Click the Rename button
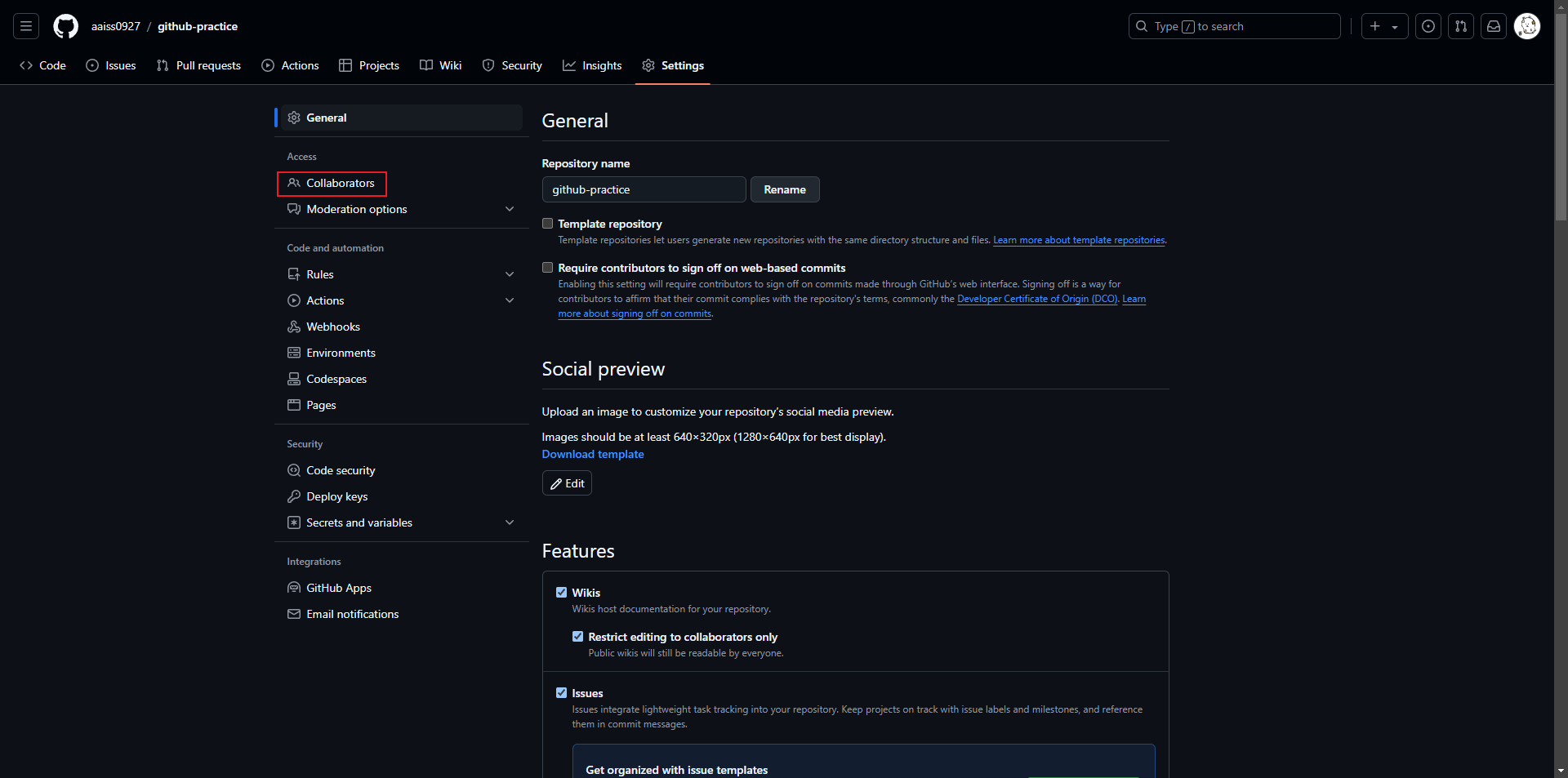Image resolution: width=1568 pixels, height=778 pixels. tap(785, 189)
